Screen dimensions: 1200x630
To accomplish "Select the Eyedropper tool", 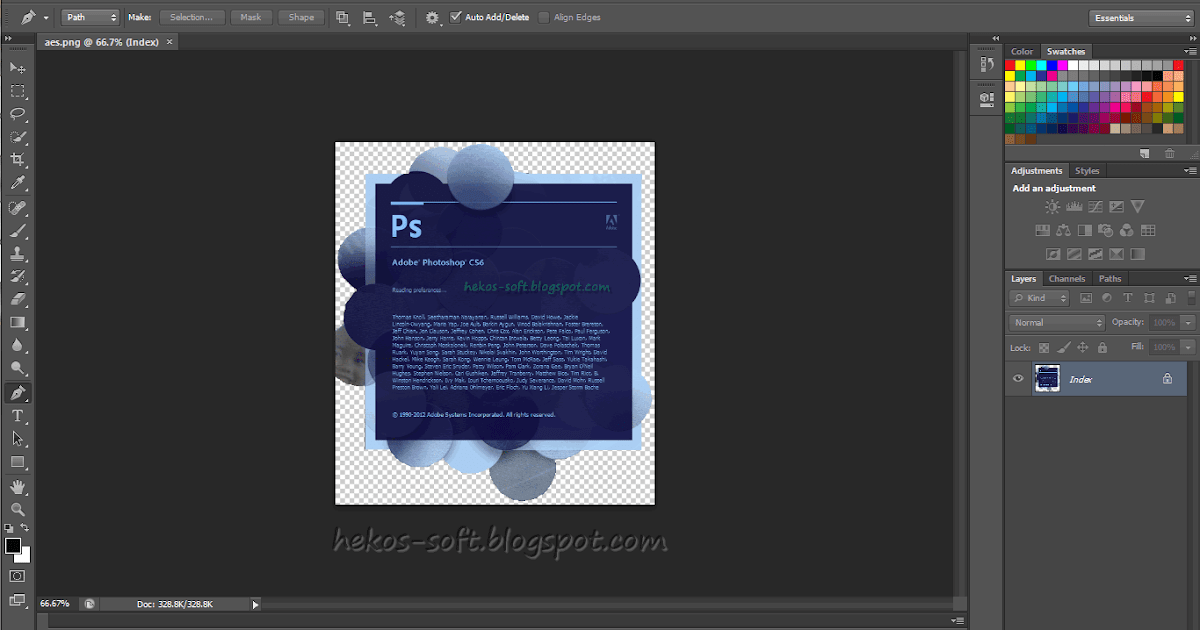I will point(18,183).
